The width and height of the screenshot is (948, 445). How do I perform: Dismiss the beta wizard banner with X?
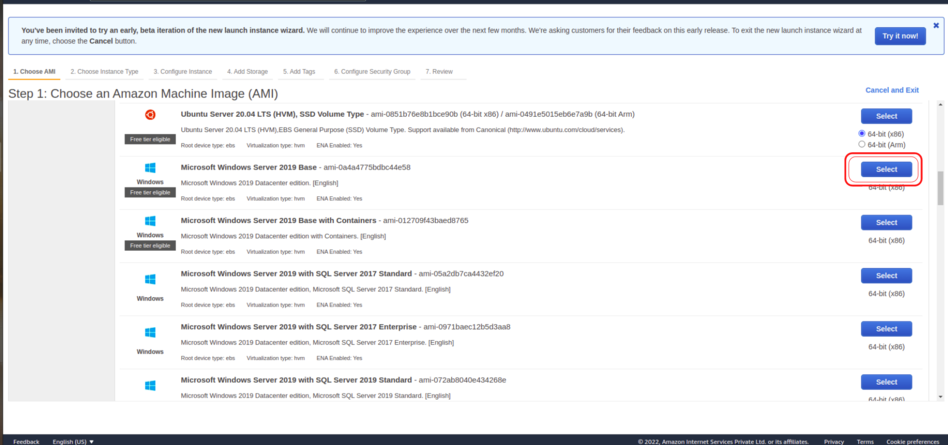tap(936, 25)
